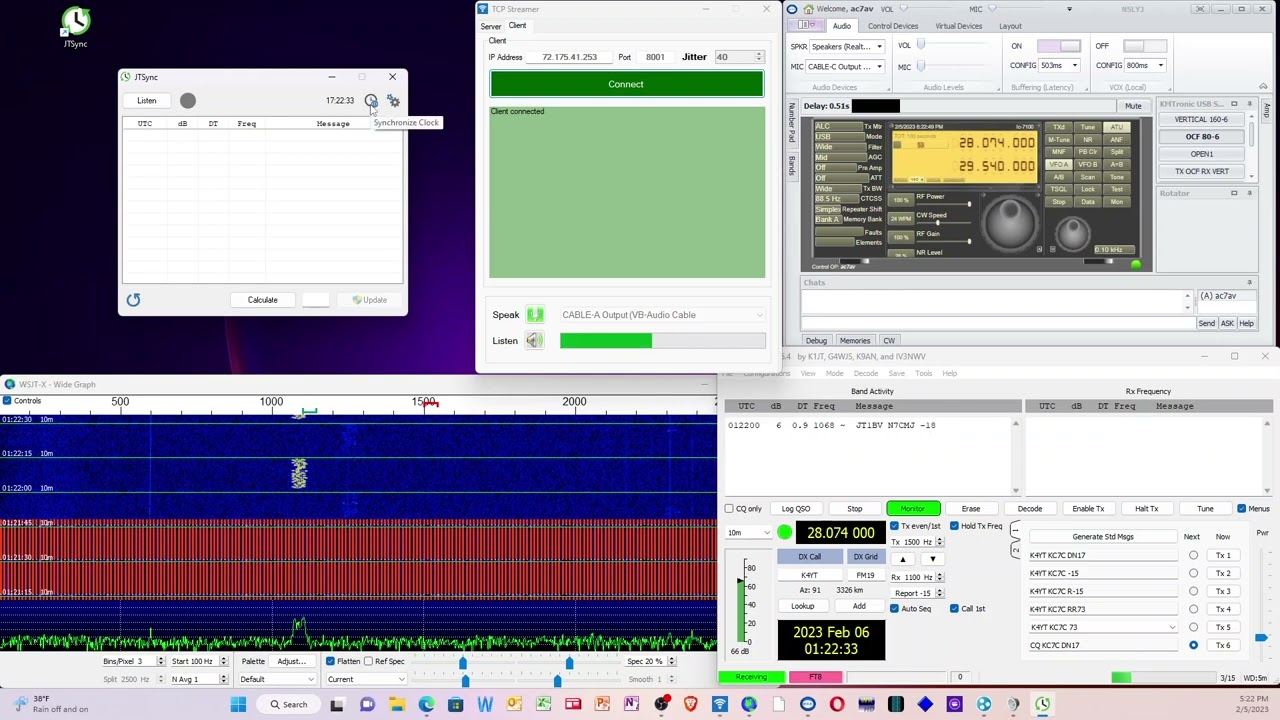Click the down arrow frequency button in WSJT-X

[x=932, y=560]
